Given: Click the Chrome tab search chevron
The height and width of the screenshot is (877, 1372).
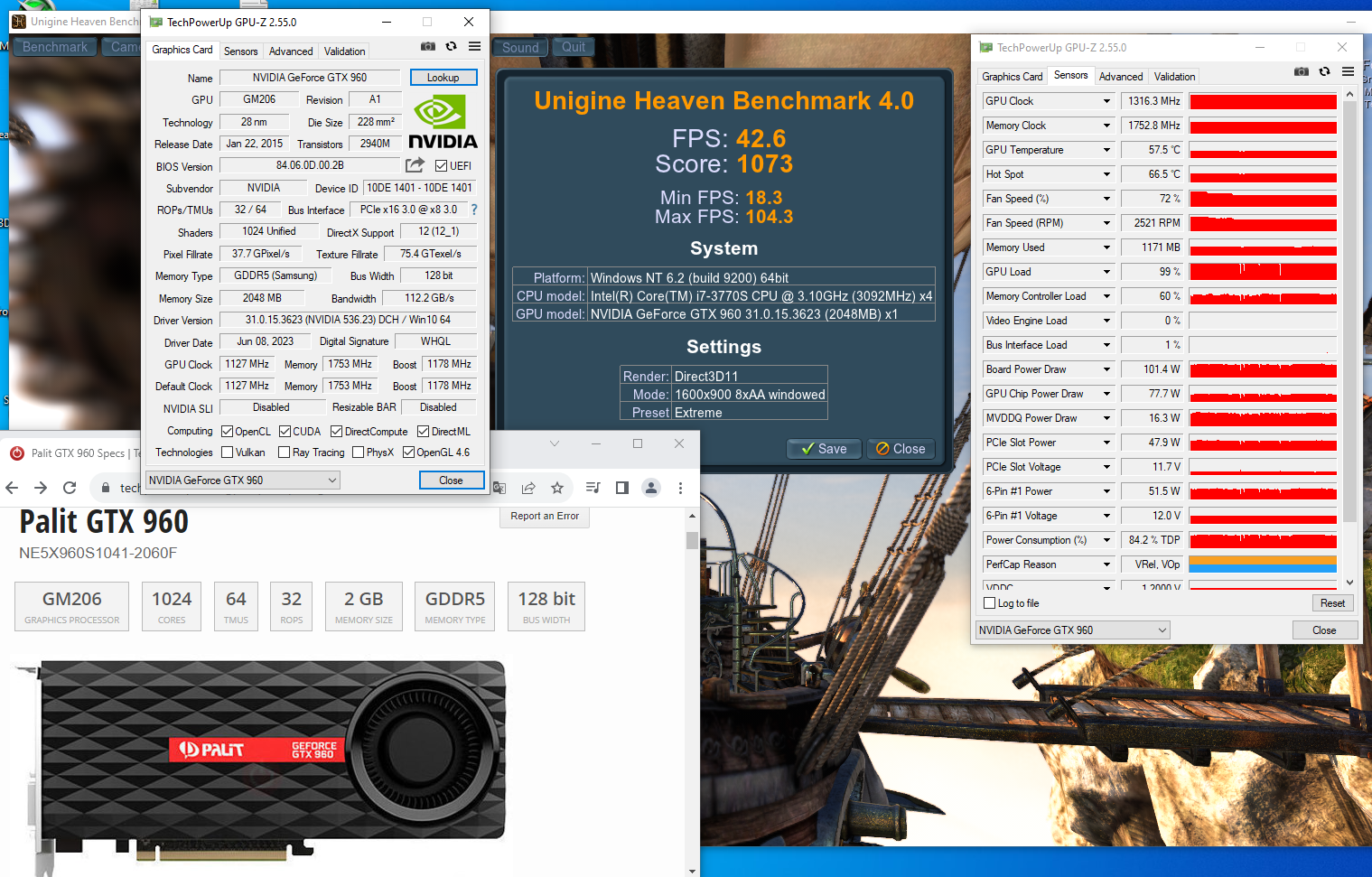Looking at the screenshot, I should [x=555, y=443].
